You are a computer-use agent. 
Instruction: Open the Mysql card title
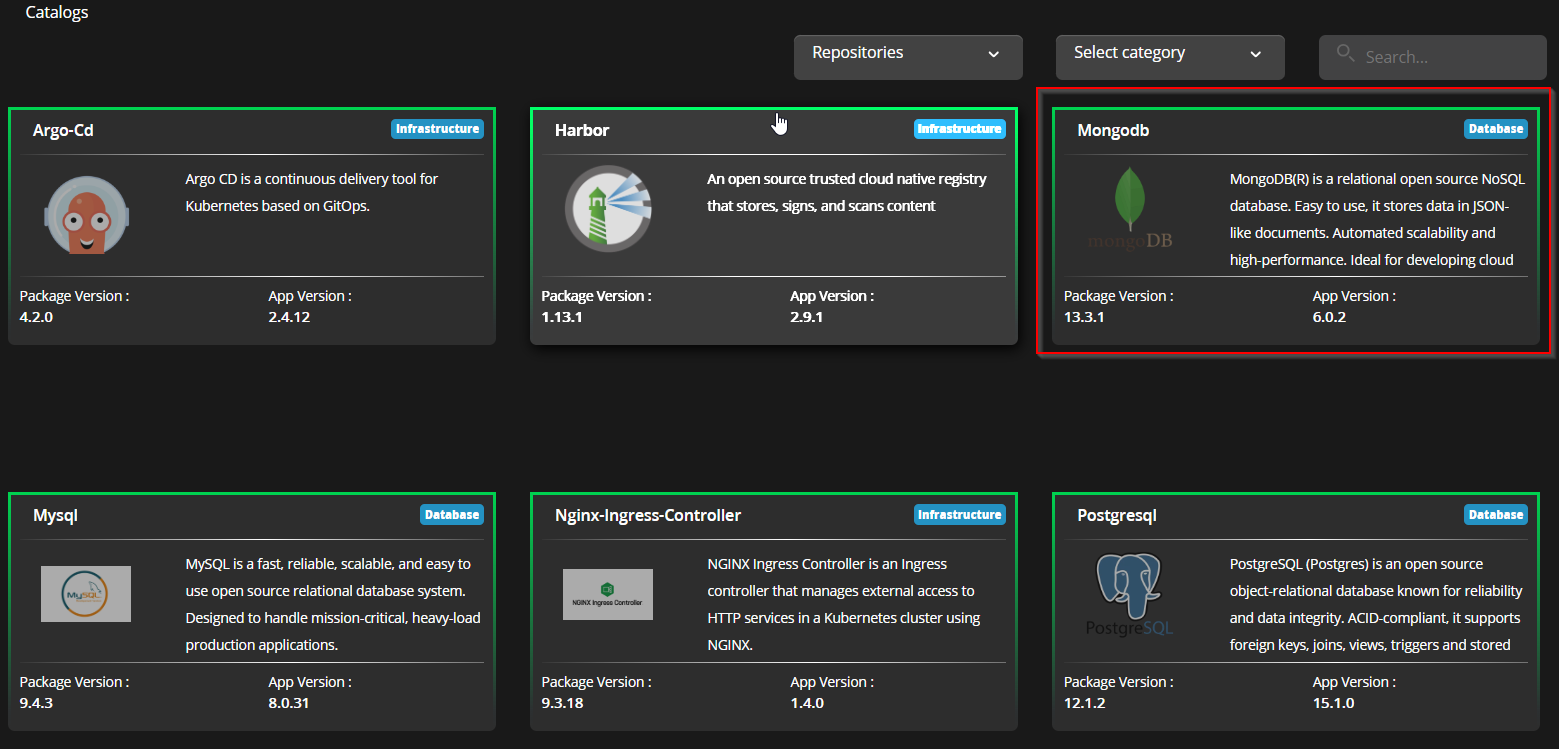pyautogui.click(x=55, y=516)
